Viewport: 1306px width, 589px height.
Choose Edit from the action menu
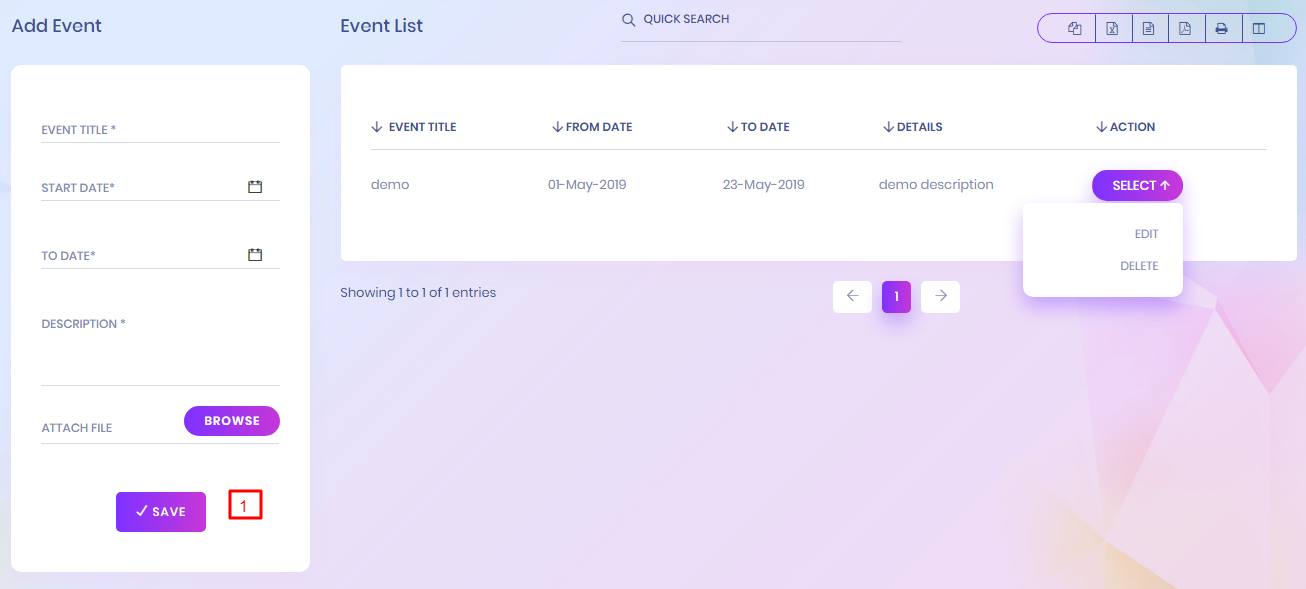[x=1146, y=234]
